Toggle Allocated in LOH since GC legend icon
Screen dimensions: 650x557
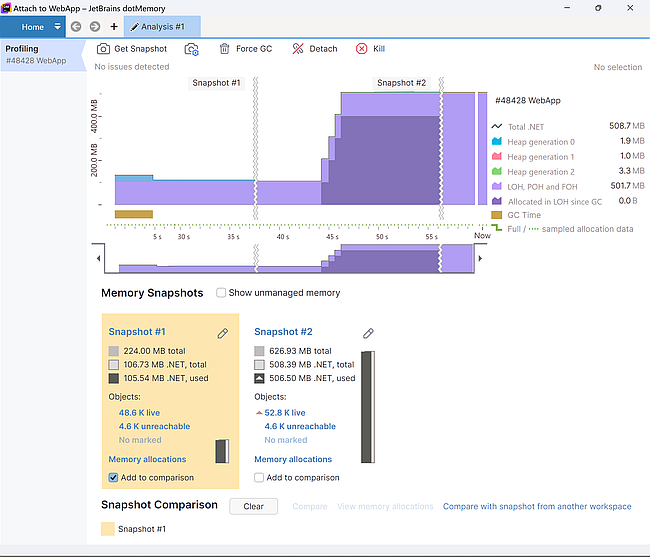pyautogui.click(x=497, y=201)
